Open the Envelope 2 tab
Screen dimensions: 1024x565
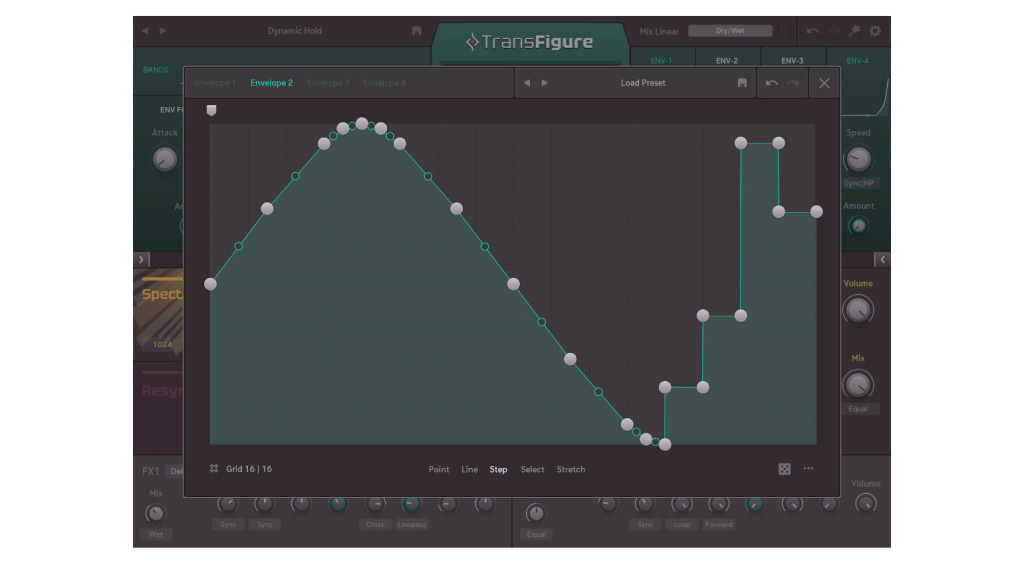click(272, 83)
